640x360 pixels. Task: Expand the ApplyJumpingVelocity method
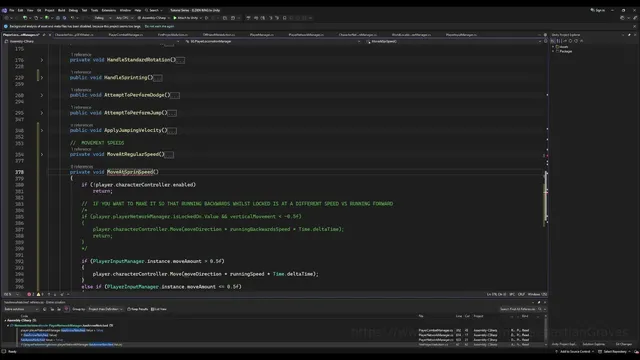coord(42,131)
